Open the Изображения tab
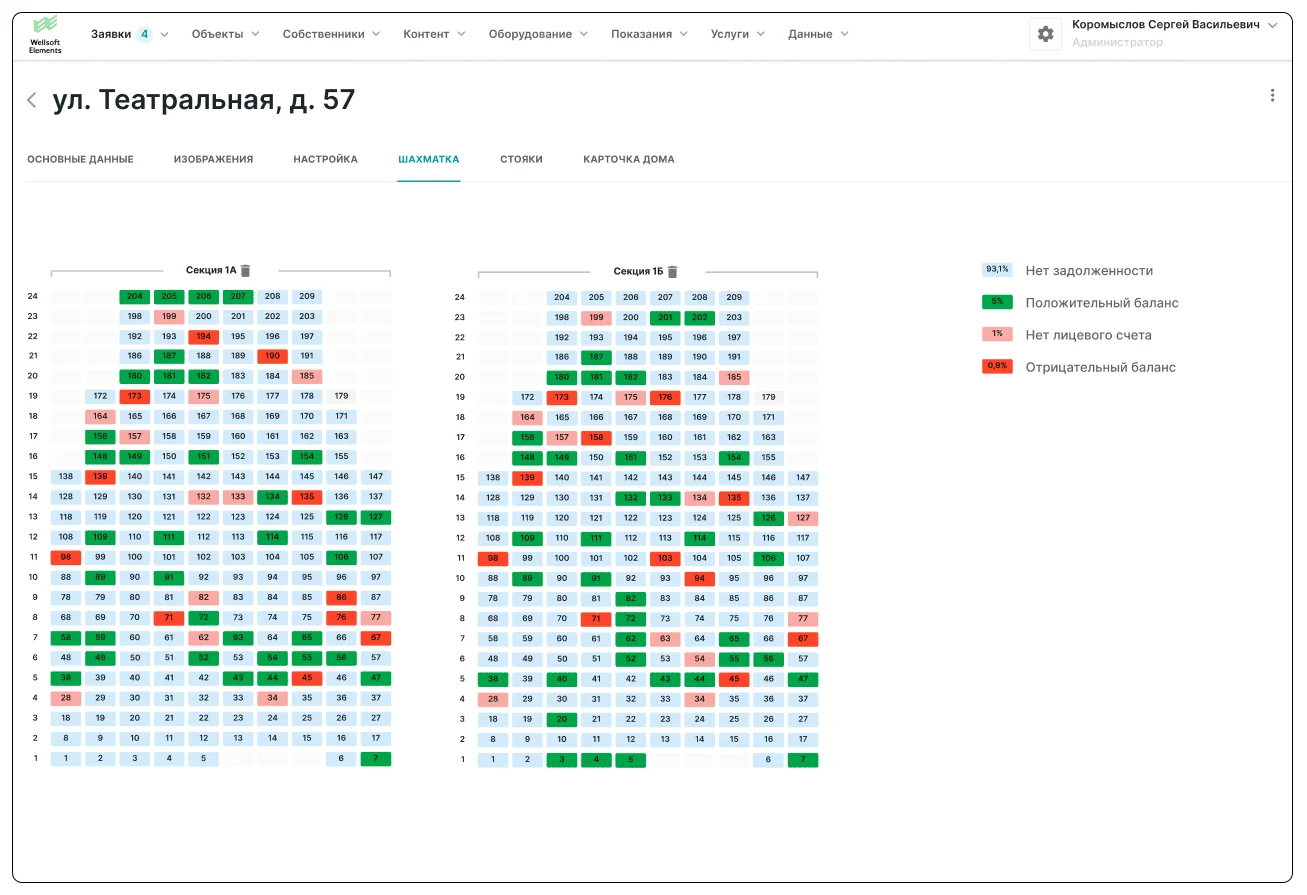Image resolution: width=1307 pixels, height=895 pixels. point(213,159)
